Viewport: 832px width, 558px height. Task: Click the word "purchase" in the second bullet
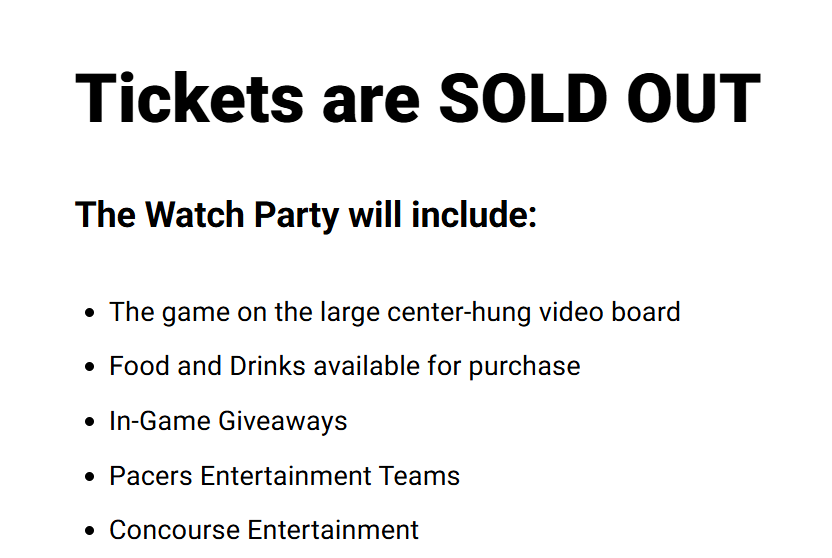coord(524,368)
